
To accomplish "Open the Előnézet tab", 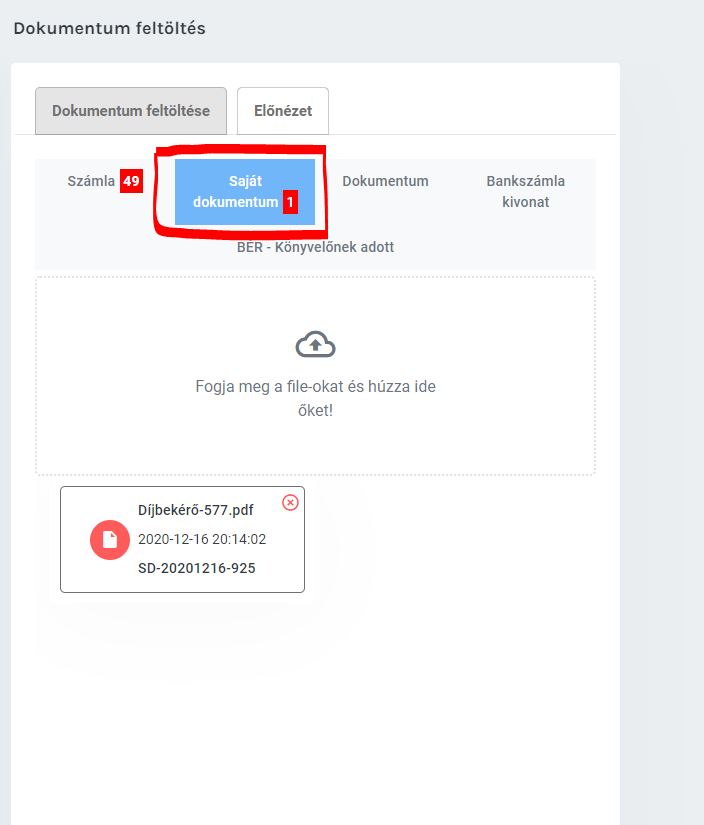I will (x=283, y=111).
